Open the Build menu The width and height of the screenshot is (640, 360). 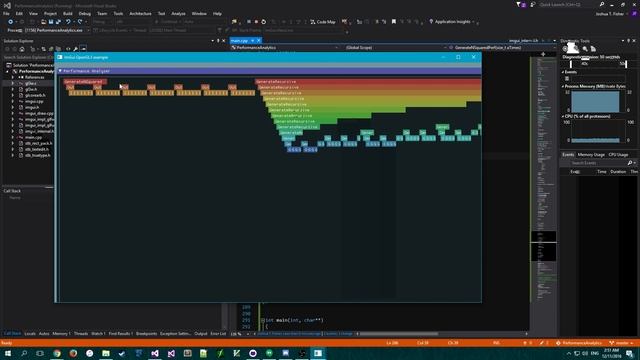click(68, 13)
